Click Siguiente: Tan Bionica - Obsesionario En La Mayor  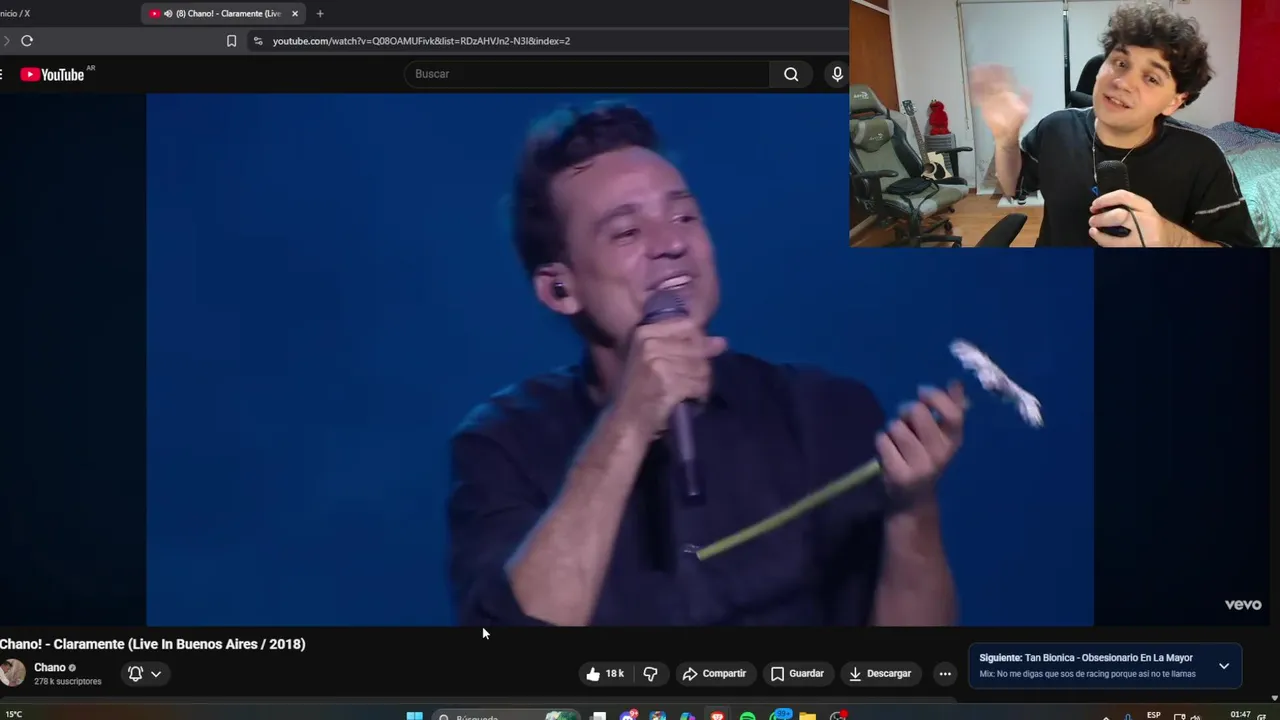click(x=1086, y=658)
